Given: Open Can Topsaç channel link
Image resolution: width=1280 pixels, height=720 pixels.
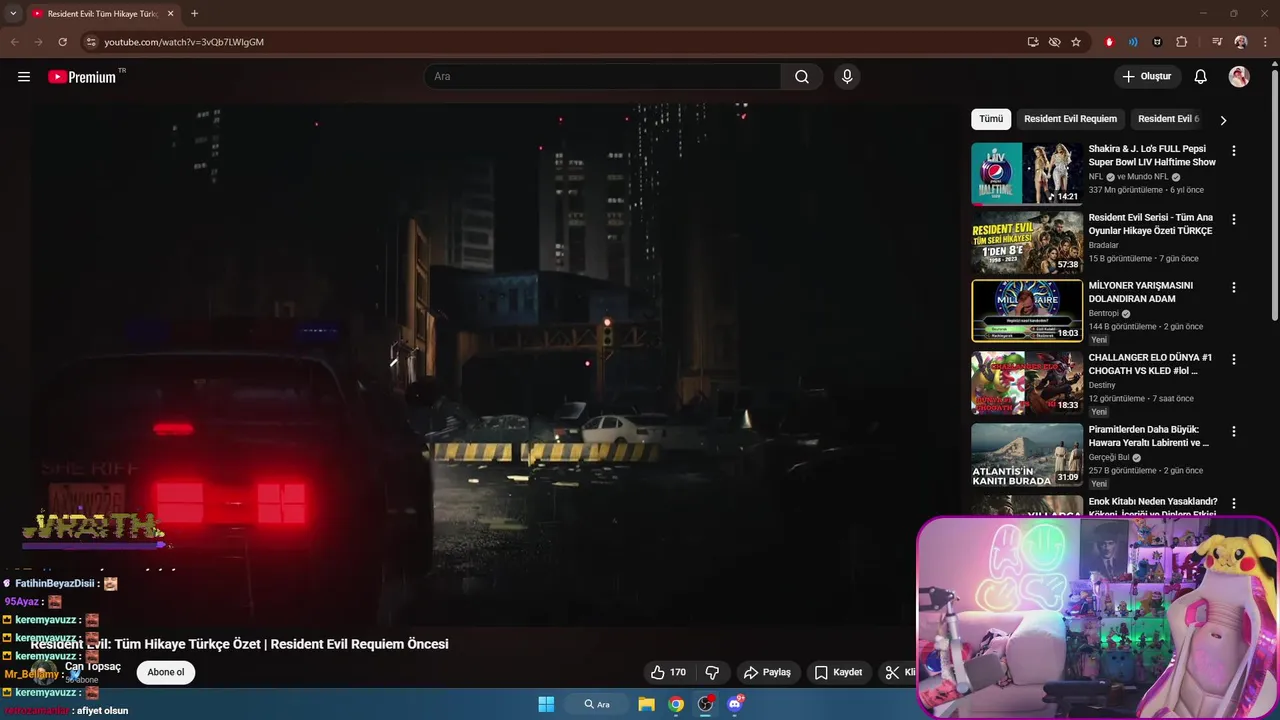Looking at the screenshot, I should (93, 666).
